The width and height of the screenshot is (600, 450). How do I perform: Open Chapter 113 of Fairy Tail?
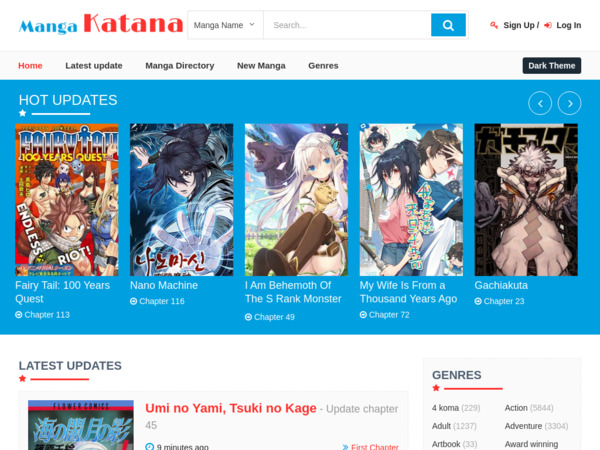(47, 315)
